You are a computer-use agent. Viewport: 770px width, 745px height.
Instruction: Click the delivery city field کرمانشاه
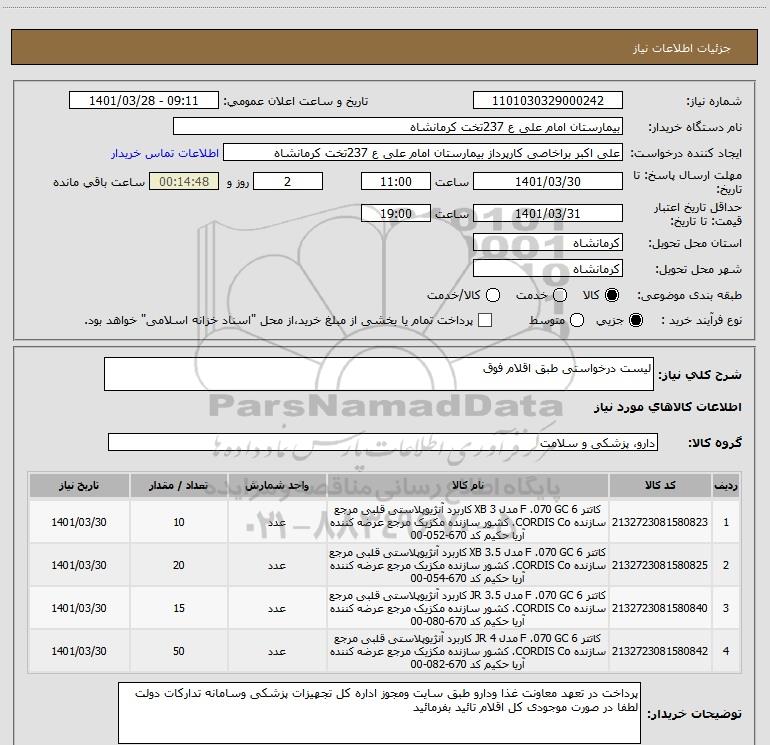pos(548,269)
